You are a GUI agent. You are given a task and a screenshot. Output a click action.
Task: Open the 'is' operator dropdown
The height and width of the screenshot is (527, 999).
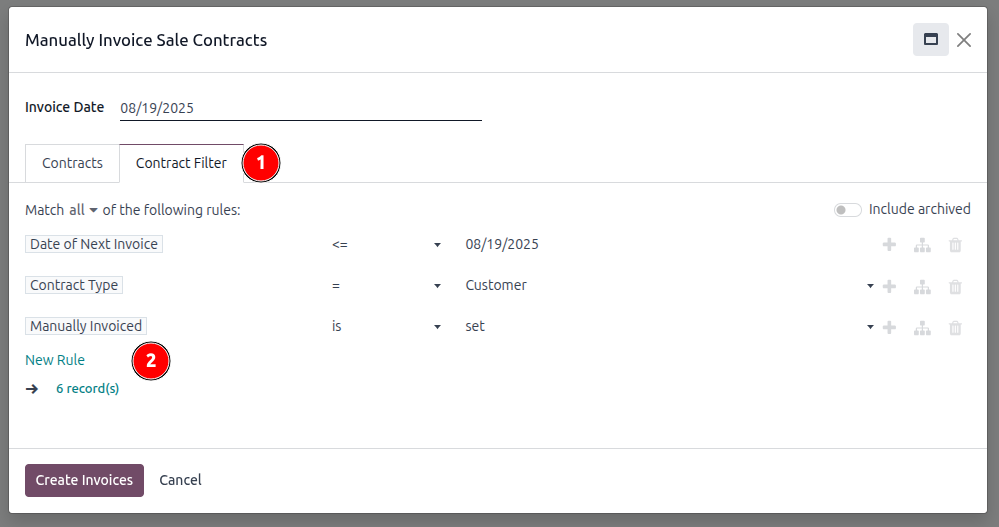point(386,326)
